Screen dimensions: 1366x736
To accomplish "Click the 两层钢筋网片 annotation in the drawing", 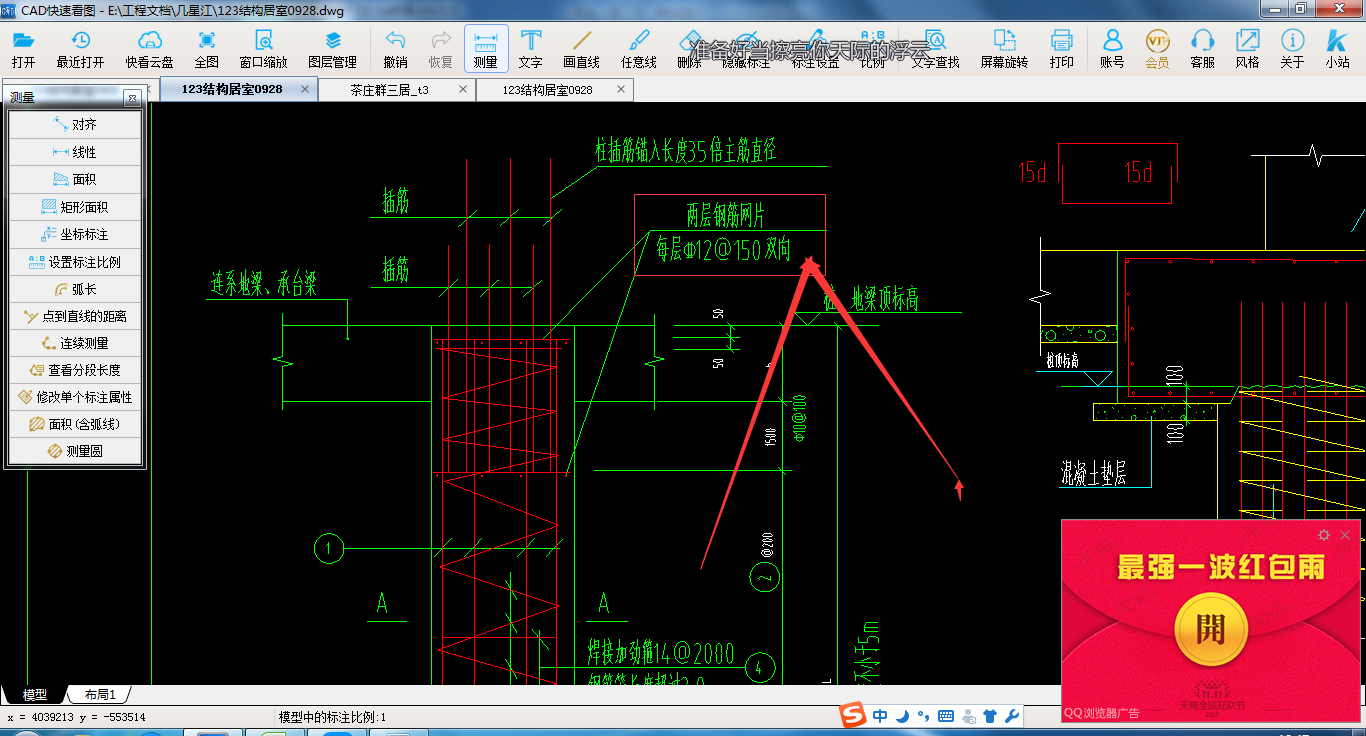I will pos(726,214).
